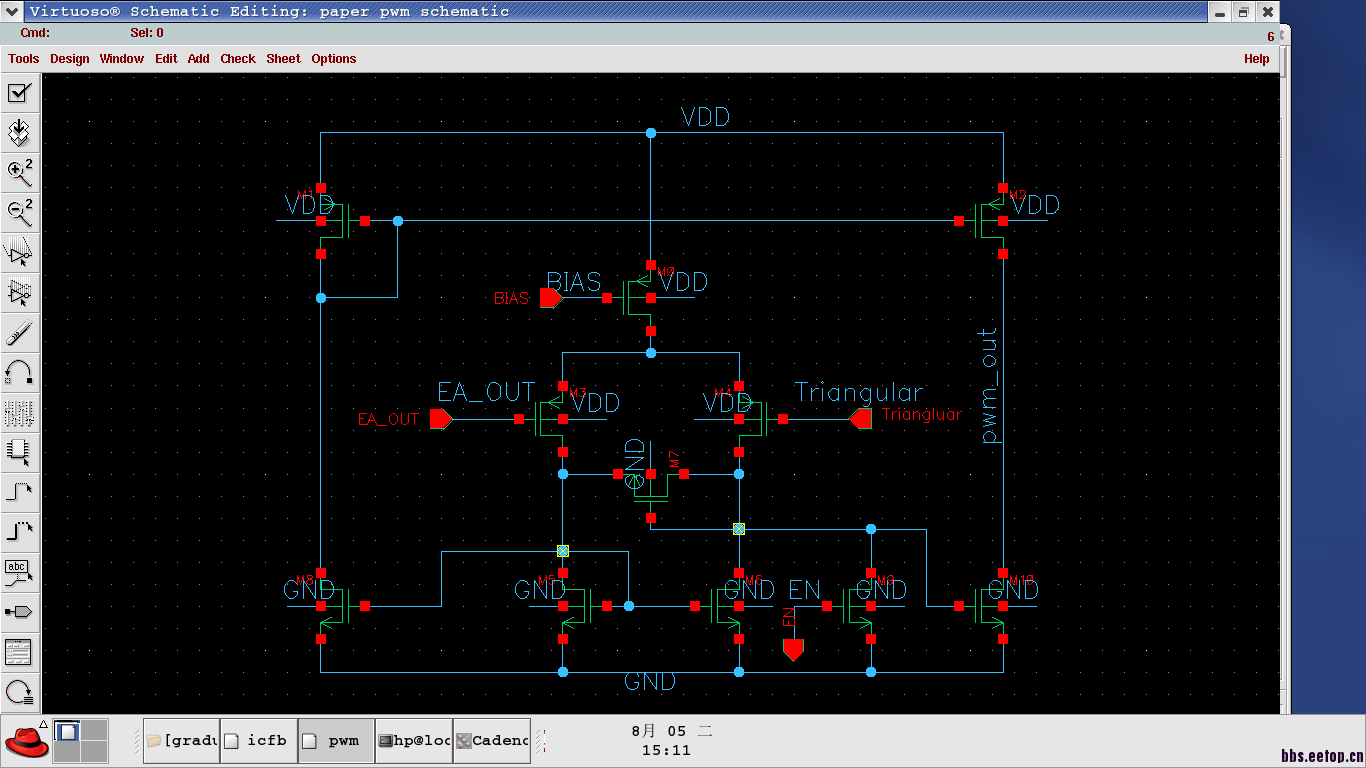Open the Check menu
The height and width of the screenshot is (768, 1366).
point(238,59)
